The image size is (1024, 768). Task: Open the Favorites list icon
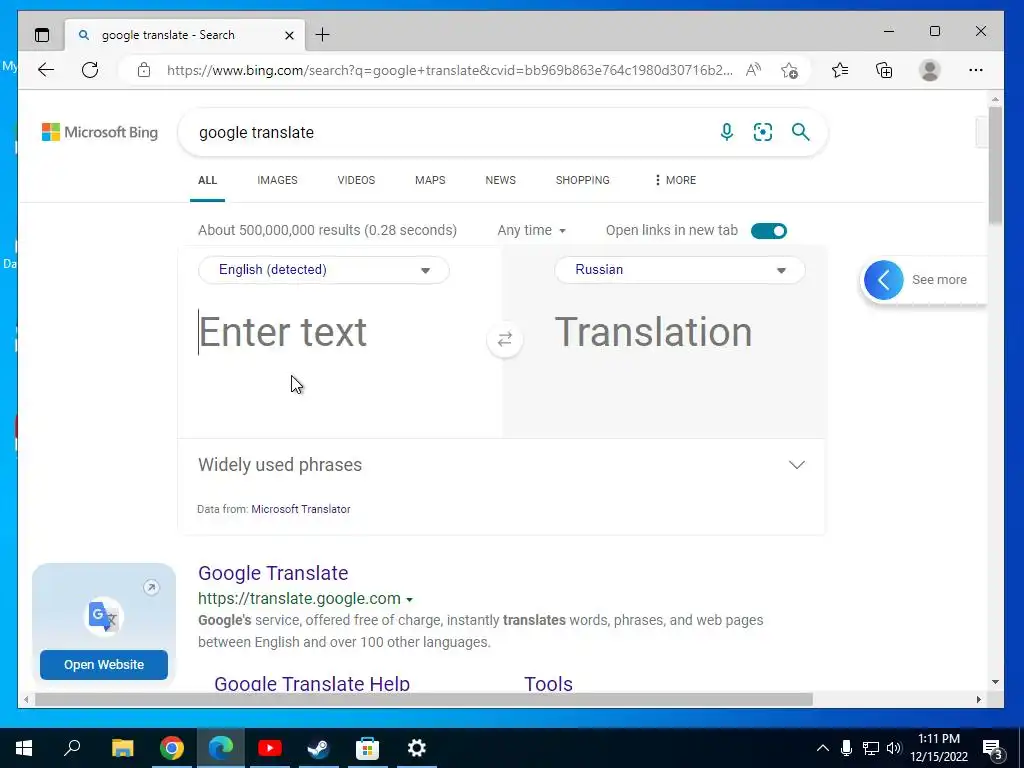coord(840,70)
